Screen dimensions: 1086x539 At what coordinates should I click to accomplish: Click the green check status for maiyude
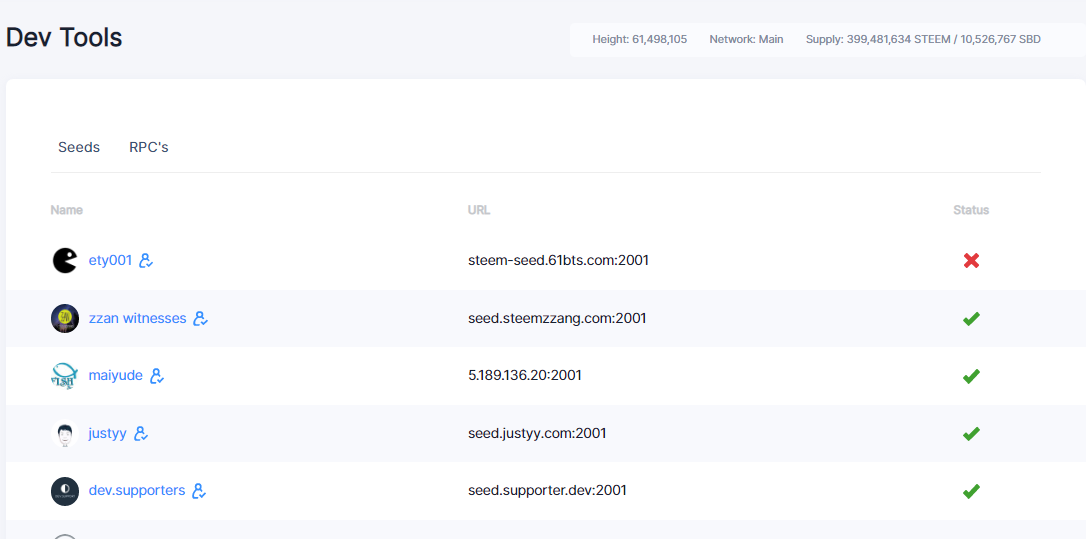(x=971, y=376)
